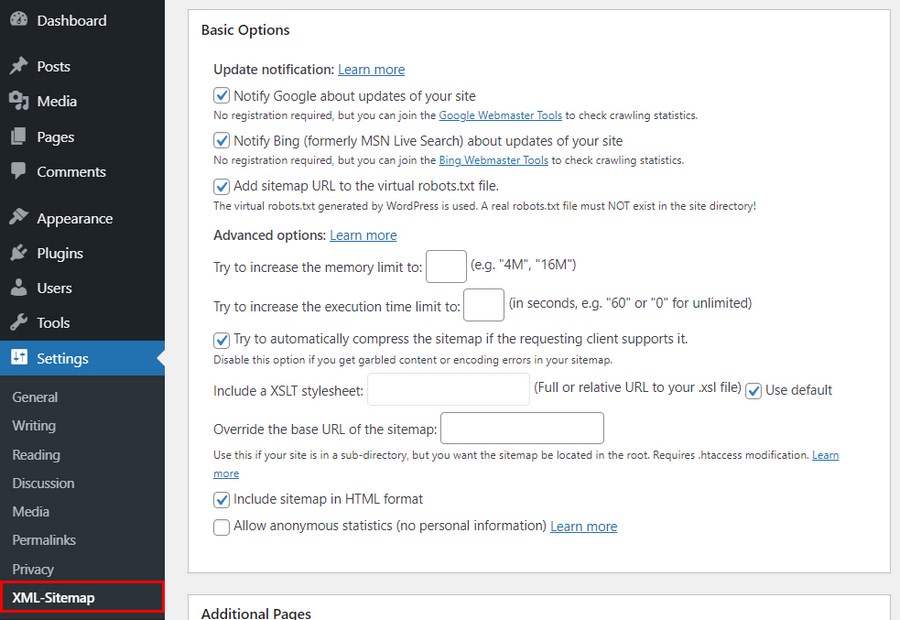Toggle Add sitemap URL to robots.txt
The width and height of the screenshot is (900, 620).
(222, 186)
